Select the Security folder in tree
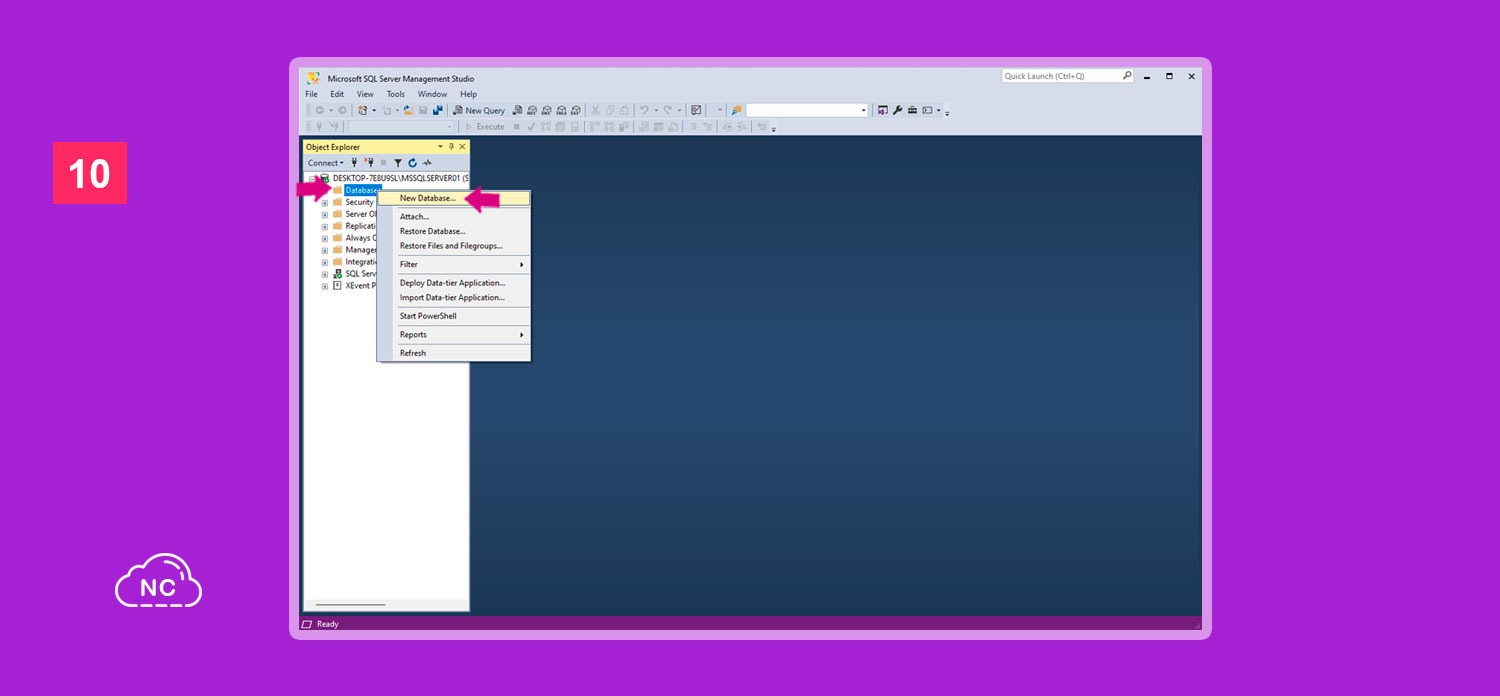This screenshot has width=1500, height=696. [359, 202]
